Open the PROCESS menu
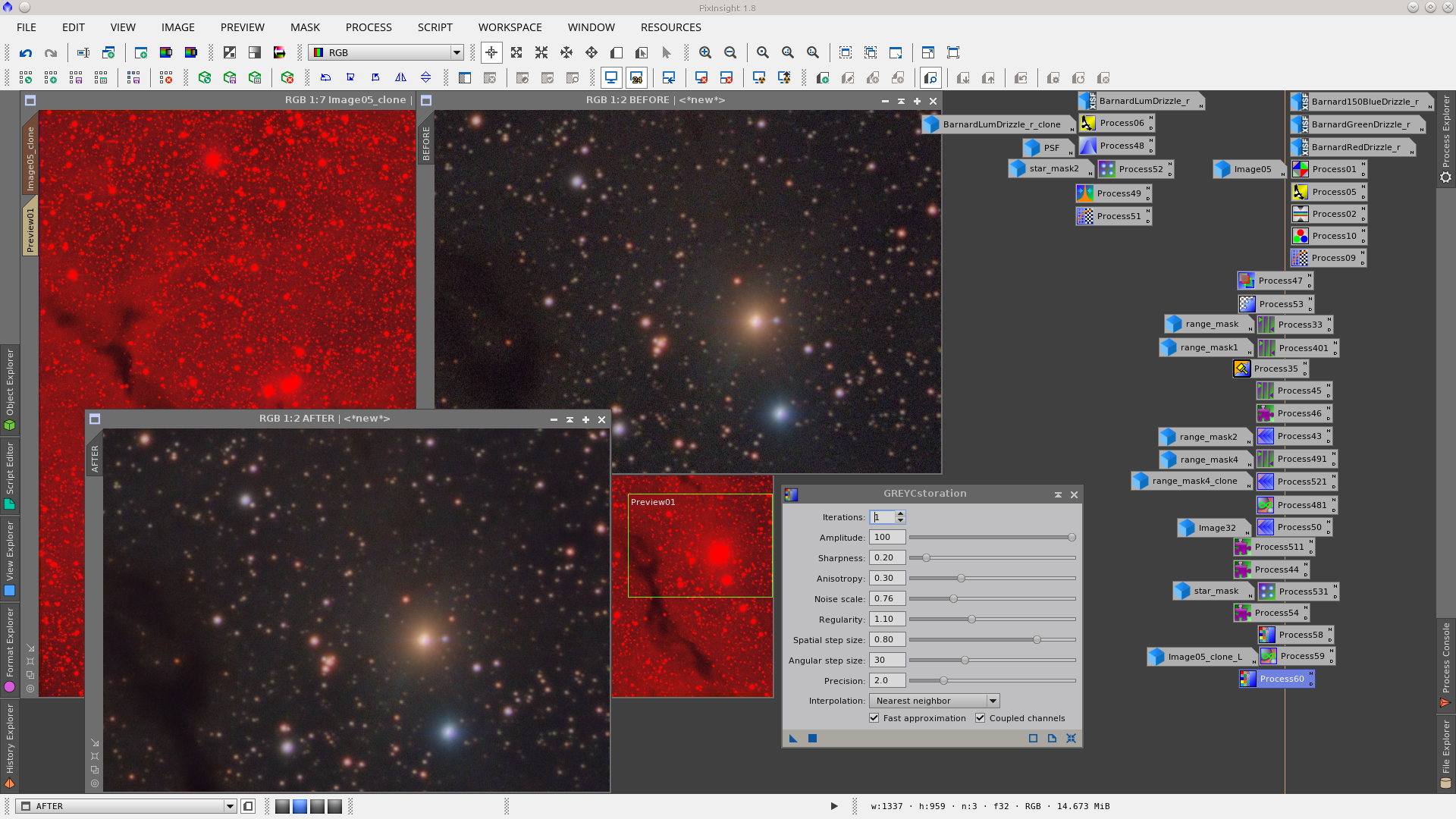 pos(369,27)
